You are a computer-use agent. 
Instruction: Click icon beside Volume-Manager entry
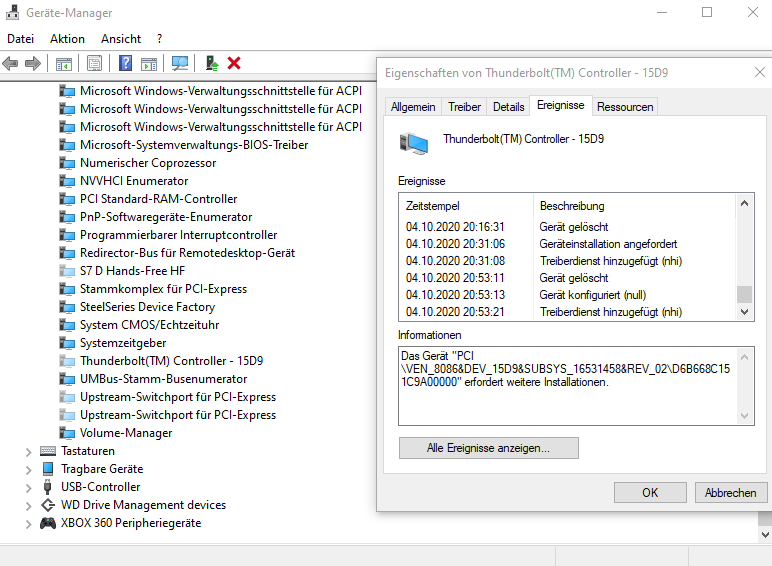pyautogui.click(x=67, y=433)
